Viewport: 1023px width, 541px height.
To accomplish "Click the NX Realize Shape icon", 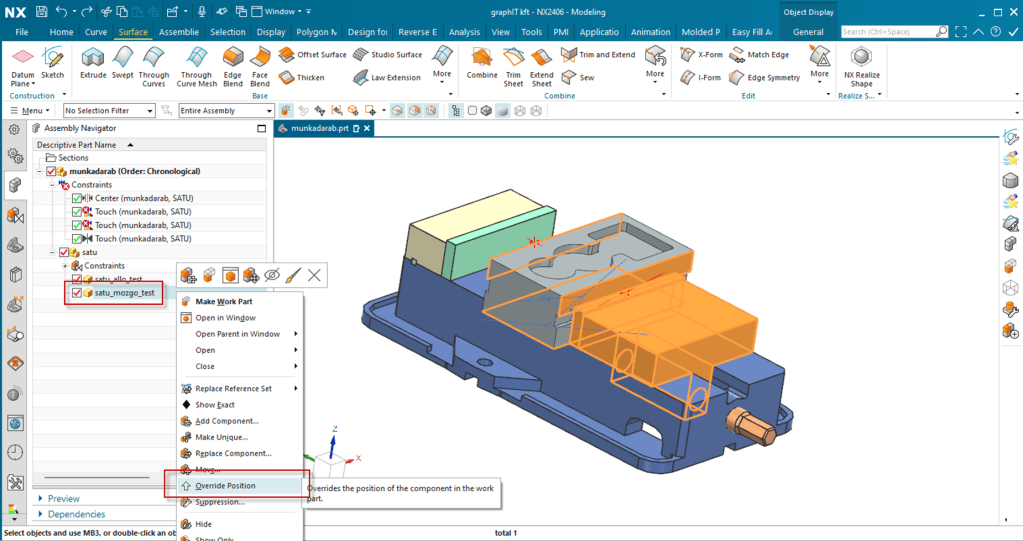I will click(860, 56).
